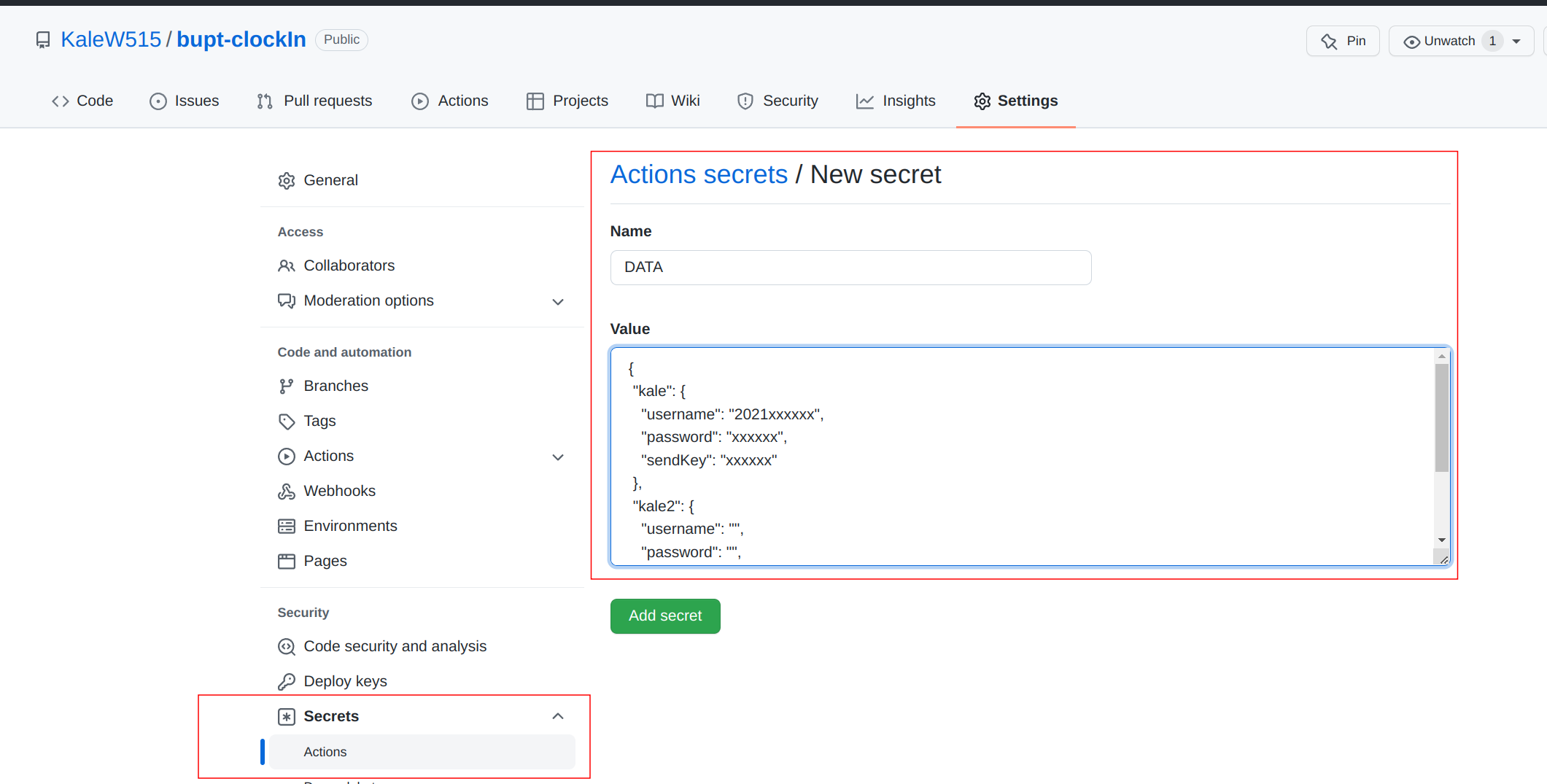Open Pages settings
1547x784 pixels.
(x=422, y=561)
